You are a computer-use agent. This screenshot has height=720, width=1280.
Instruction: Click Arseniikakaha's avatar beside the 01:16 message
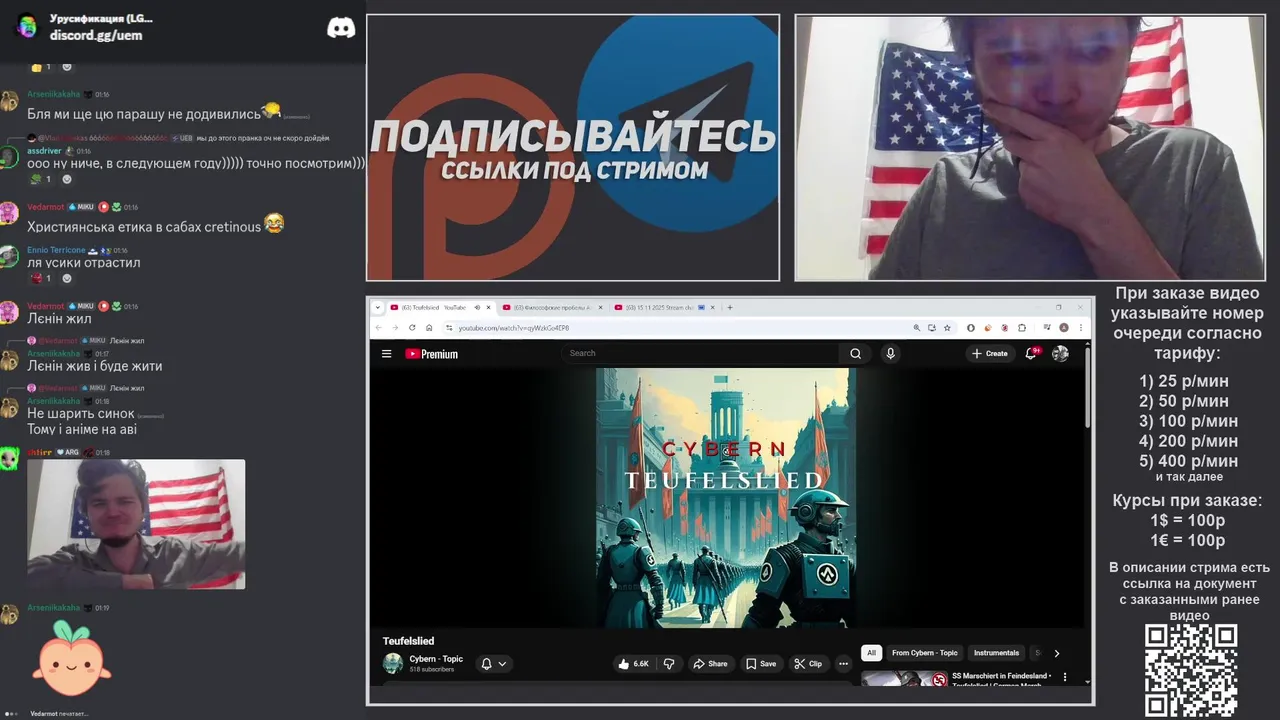coord(9,101)
